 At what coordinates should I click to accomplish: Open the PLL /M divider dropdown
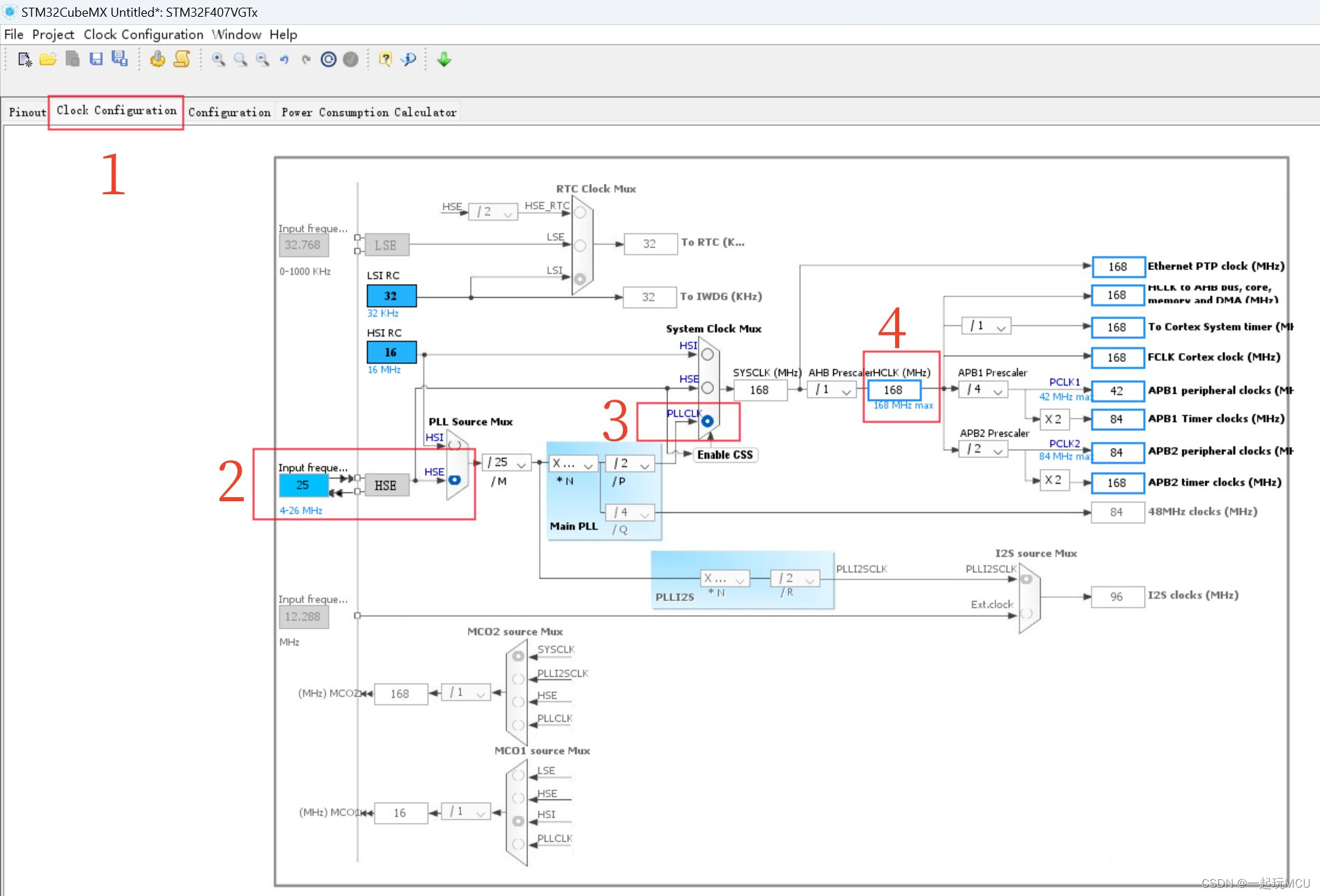(506, 462)
